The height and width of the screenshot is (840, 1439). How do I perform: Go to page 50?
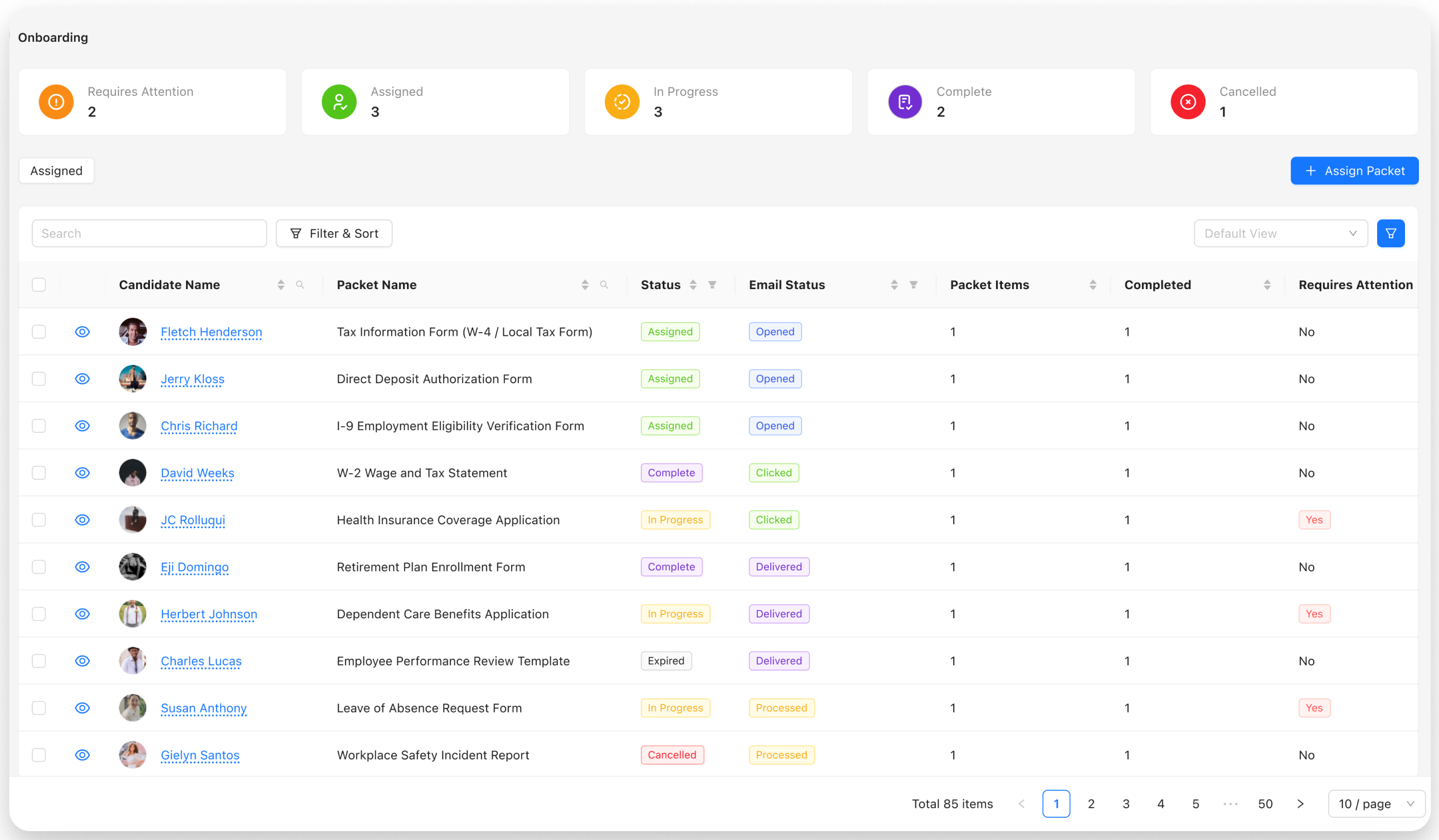click(1266, 804)
